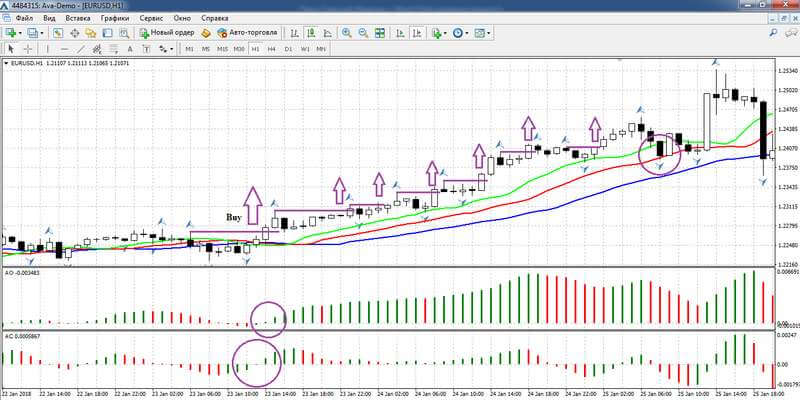The height and width of the screenshot is (400, 800).
Task: Switch to the M5 timeframe
Action: pyautogui.click(x=206, y=49)
